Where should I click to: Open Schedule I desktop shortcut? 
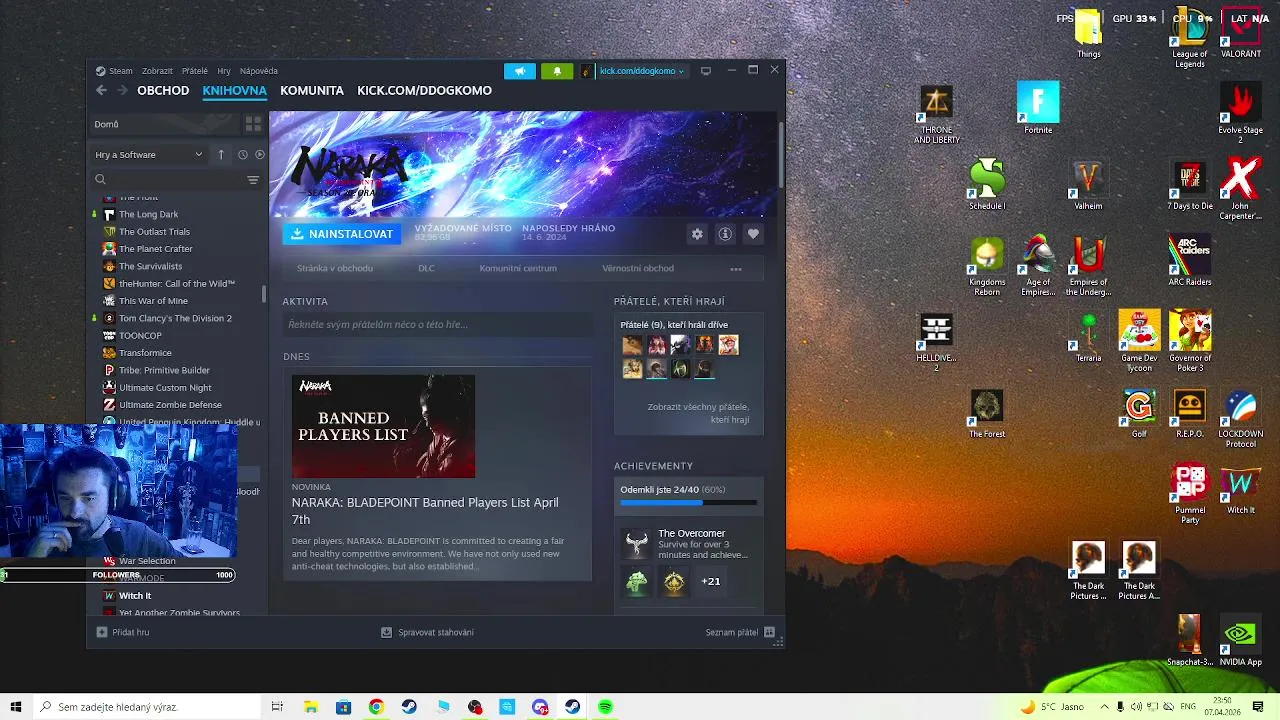[987, 185]
